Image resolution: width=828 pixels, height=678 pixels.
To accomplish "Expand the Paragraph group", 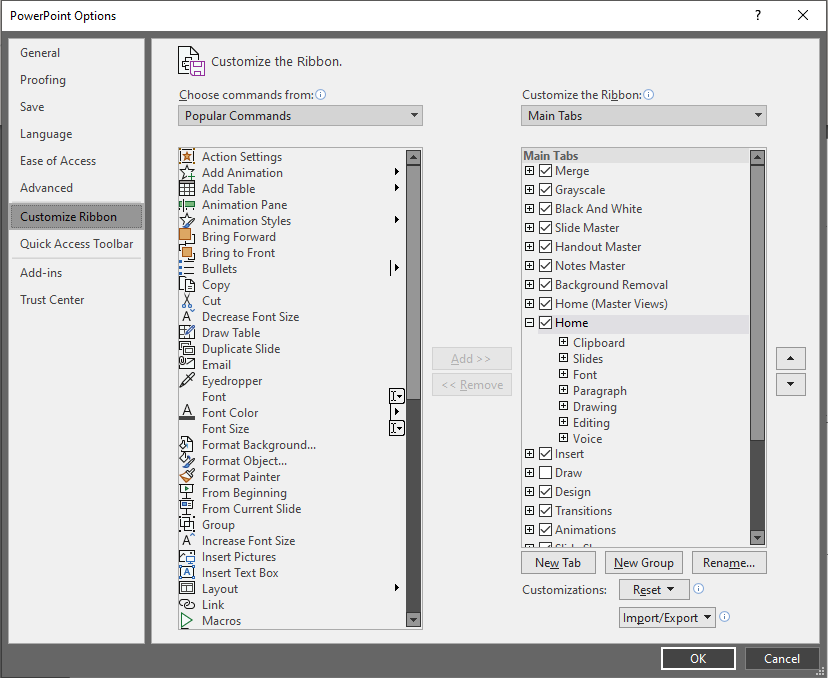I will pos(563,390).
